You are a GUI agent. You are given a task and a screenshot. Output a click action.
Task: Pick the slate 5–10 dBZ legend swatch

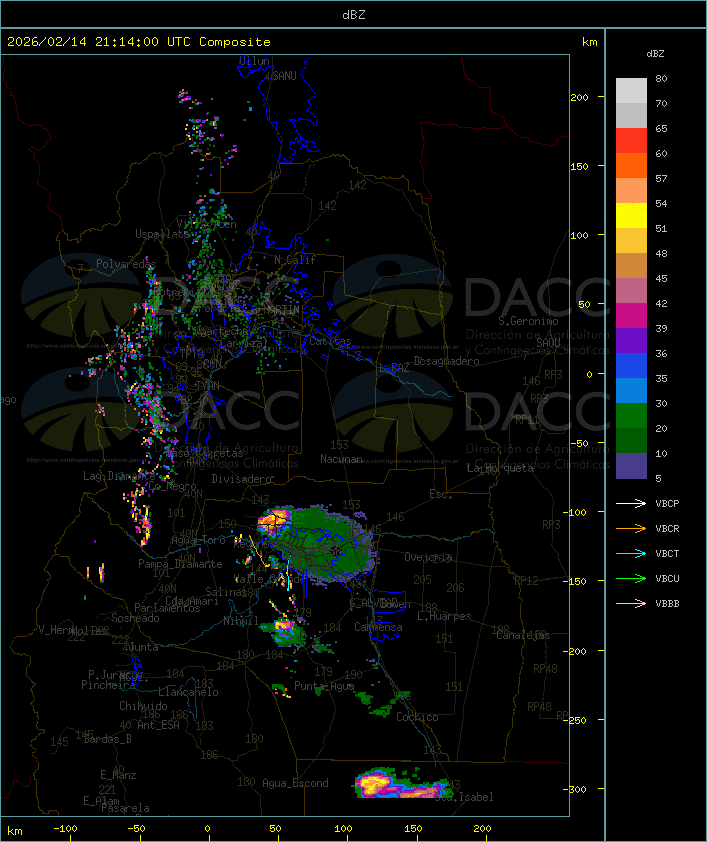tap(631, 466)
